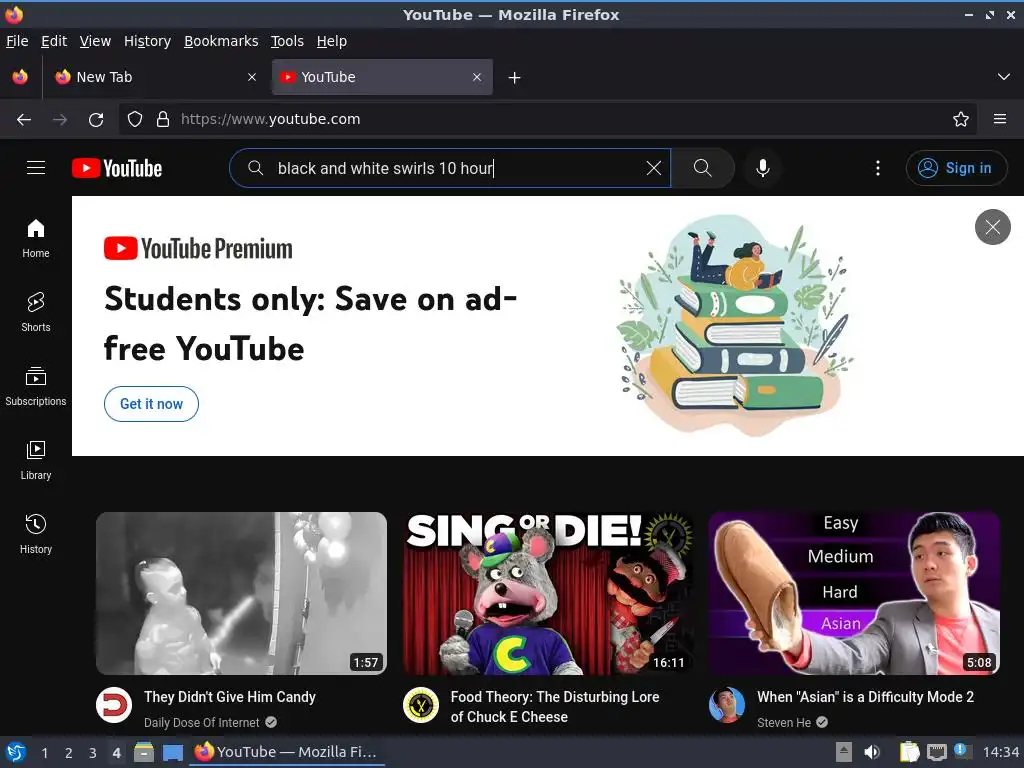Click Get it now button
Screen dimensions: 1024x768
pos(152,404)
